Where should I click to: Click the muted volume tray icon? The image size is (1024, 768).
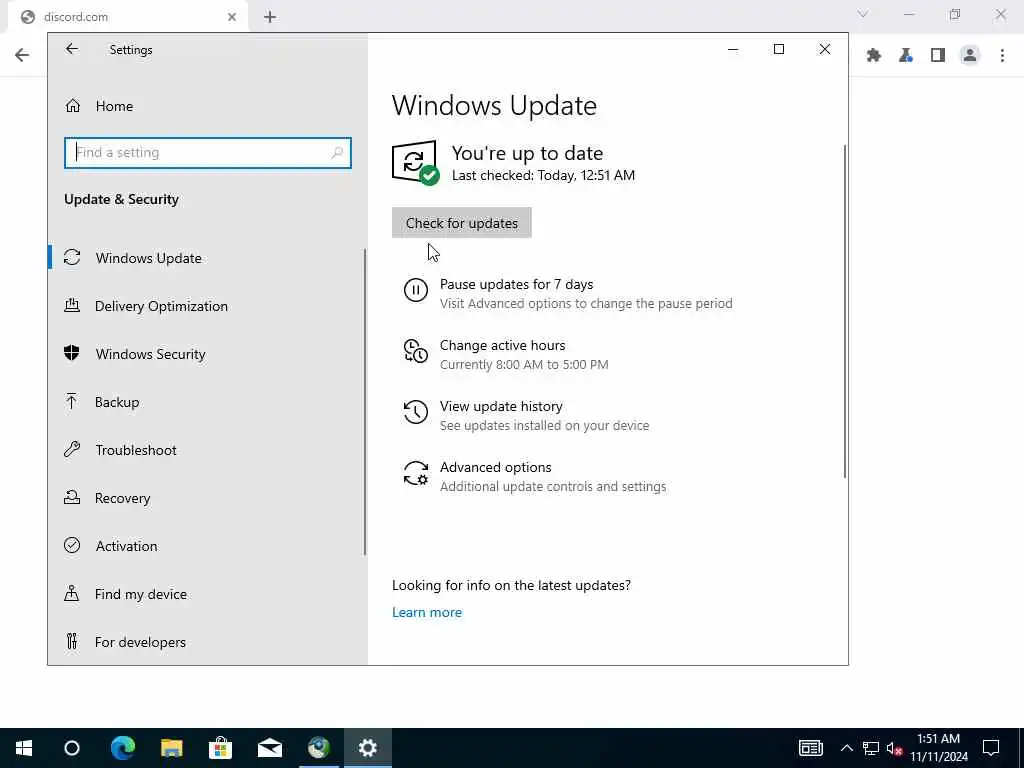(895, 748)
